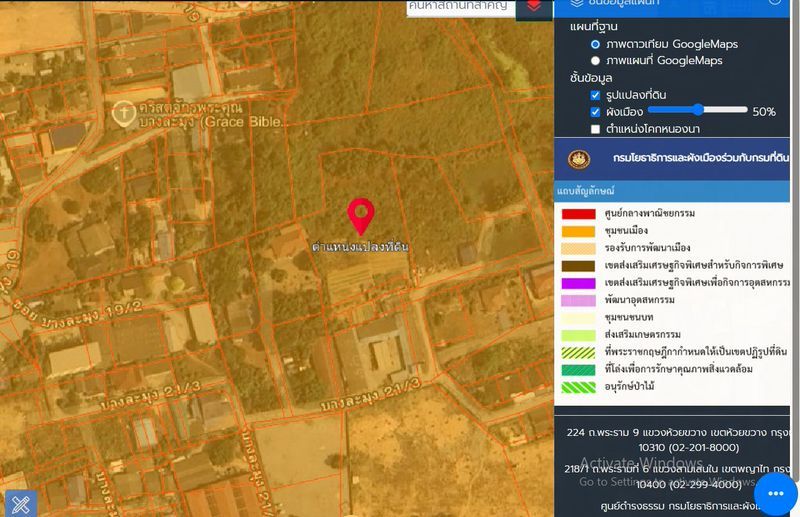Toggle the ผังเมือง layer checkbox
The height and width of the screenshot is (517, 800).
(x=596, y=112)
